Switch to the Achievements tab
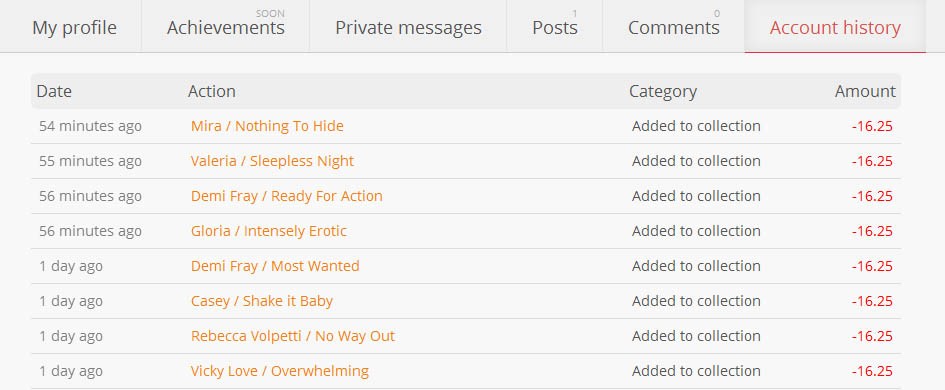This screenshot has height=390, width=945. click(225, 28)
